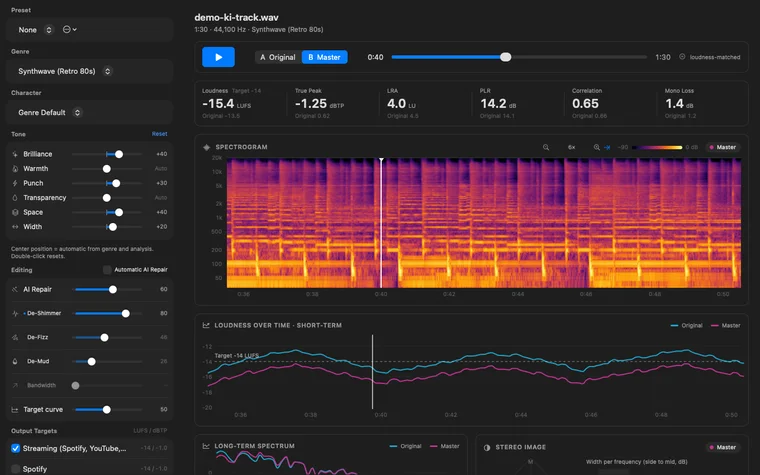Click the De-Mud slider handle
The image size is (760, 475).
[x=92, y=362]
